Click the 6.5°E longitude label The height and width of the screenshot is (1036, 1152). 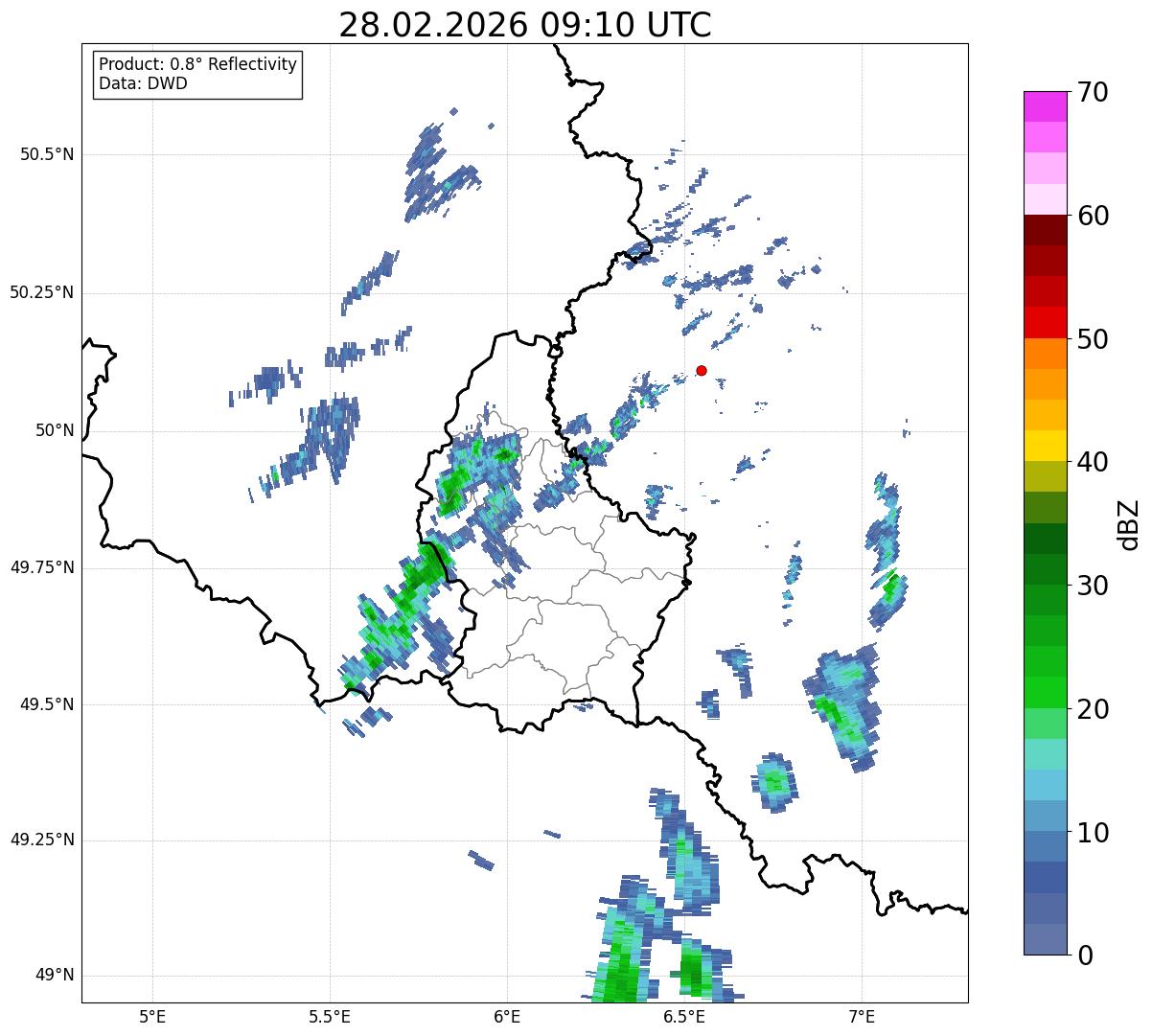click(684, 1016)
